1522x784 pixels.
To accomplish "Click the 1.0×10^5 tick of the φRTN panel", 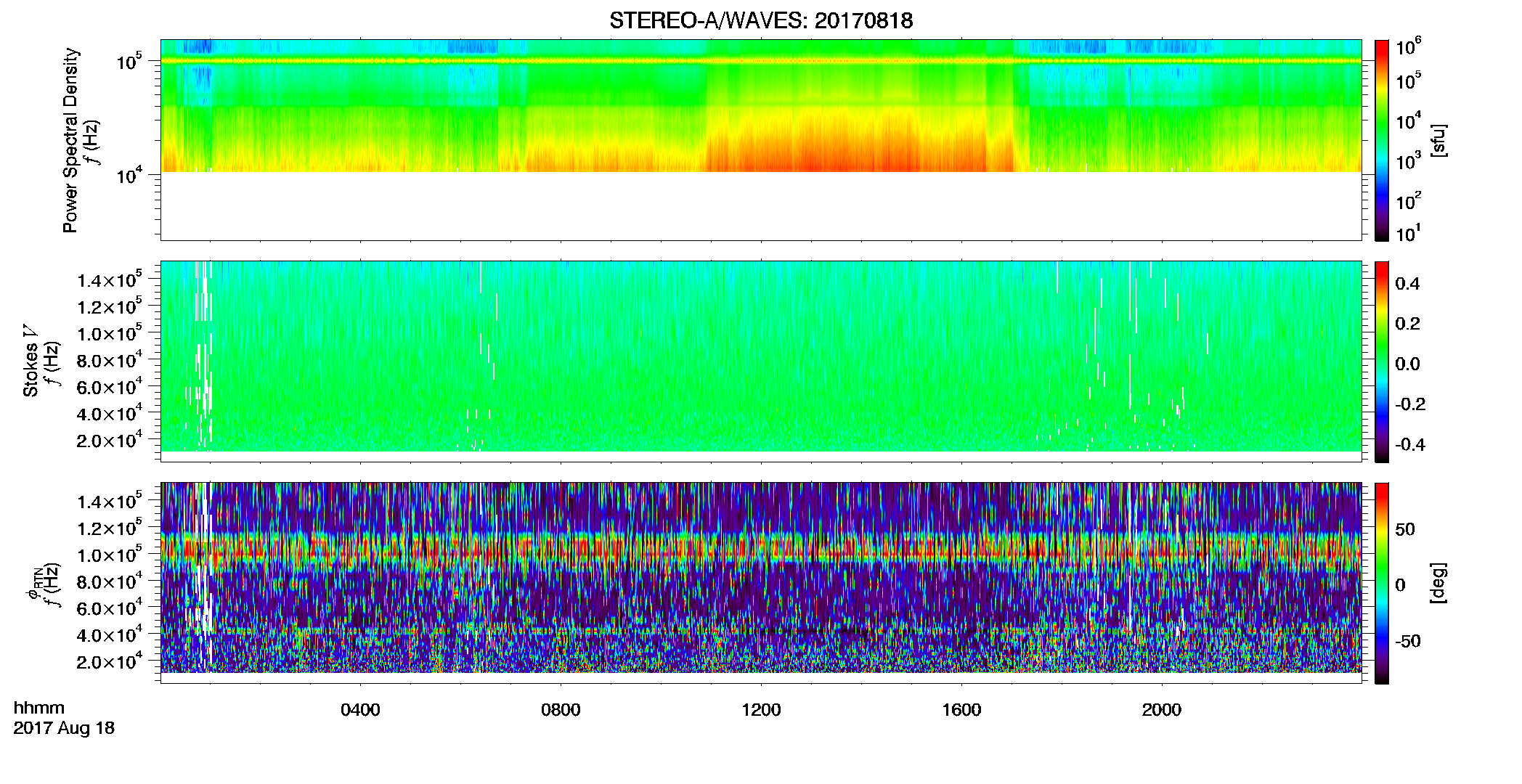I will click(x=110, y=555).
